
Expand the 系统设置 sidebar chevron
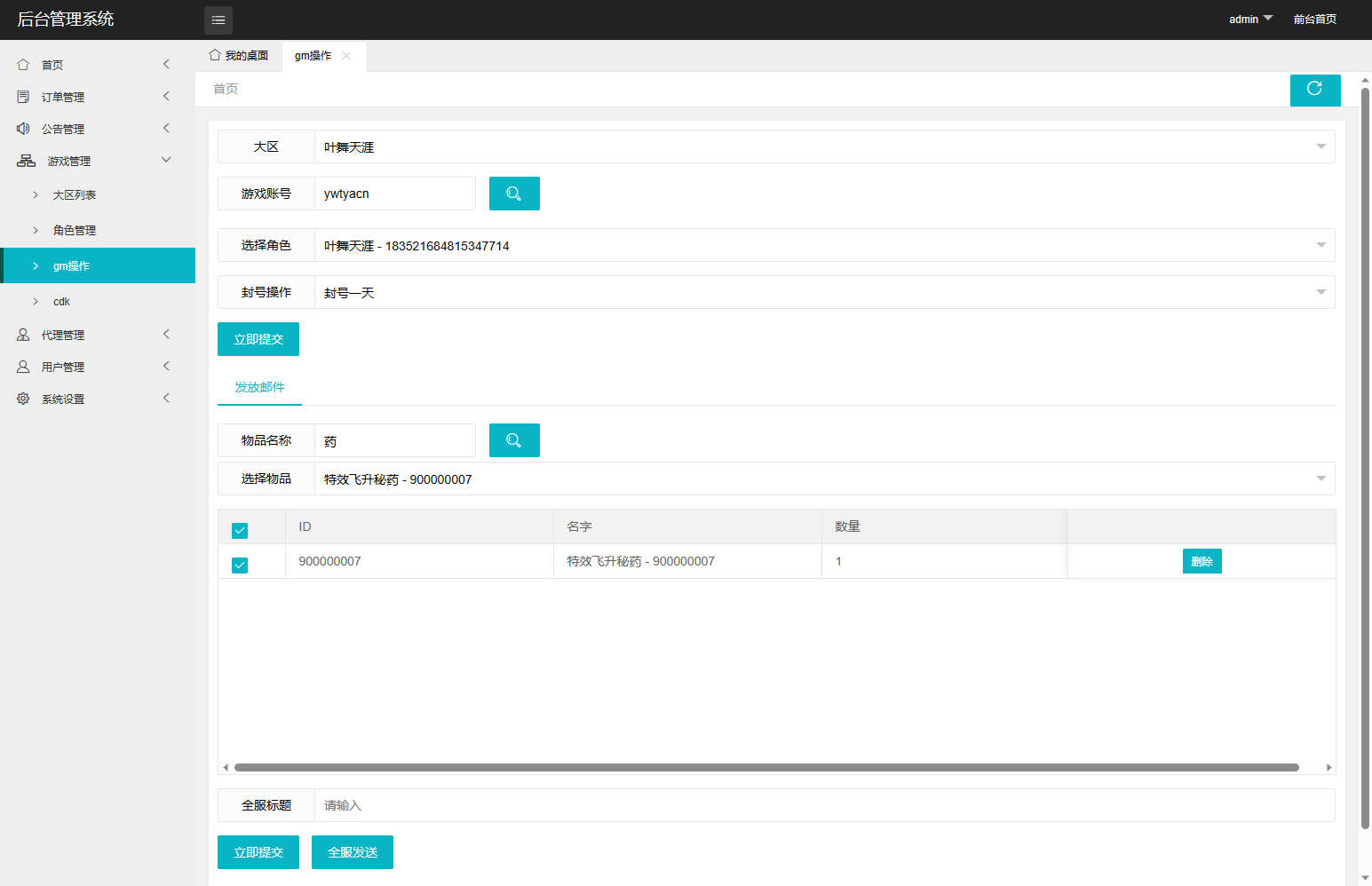pyautogui.click(x=166, y=398)
